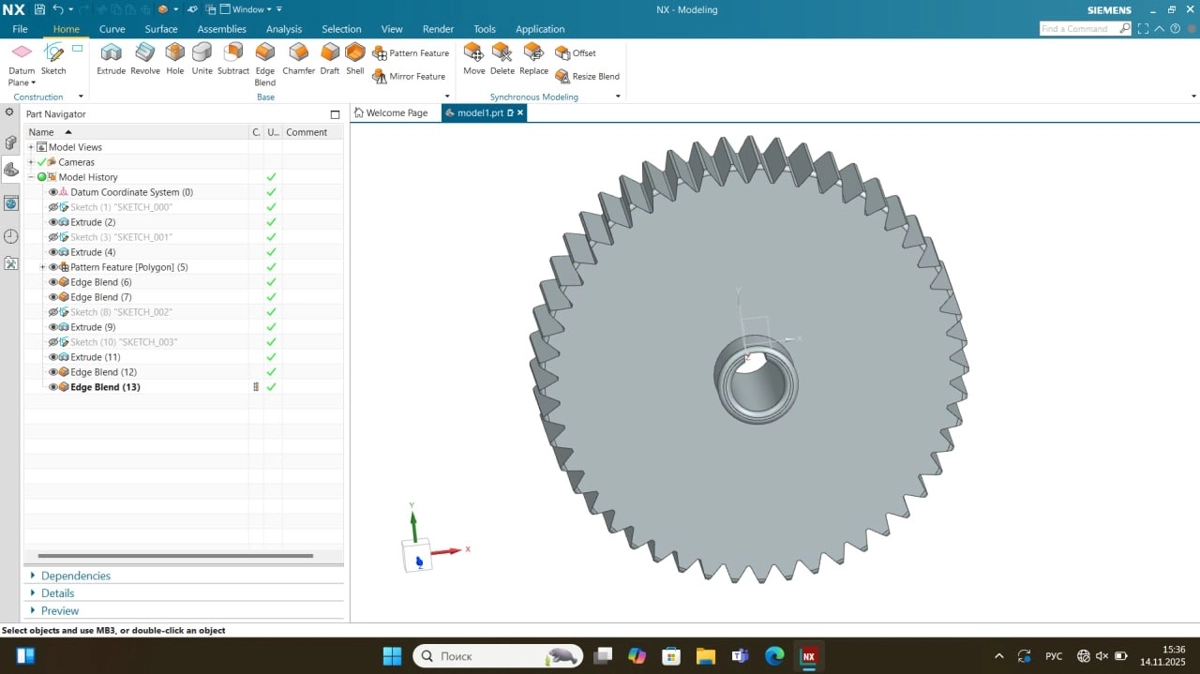Switch to the Analysis ribbon tab

click(x=284, y=29)
